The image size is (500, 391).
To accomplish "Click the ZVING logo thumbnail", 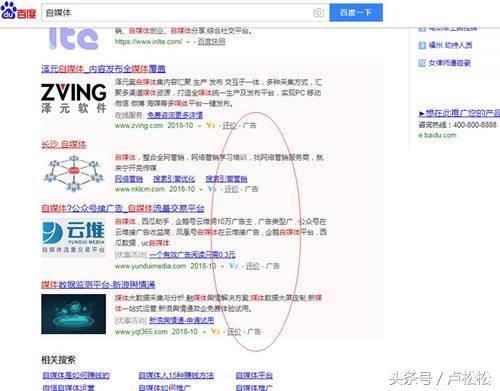I will point(74,98).
